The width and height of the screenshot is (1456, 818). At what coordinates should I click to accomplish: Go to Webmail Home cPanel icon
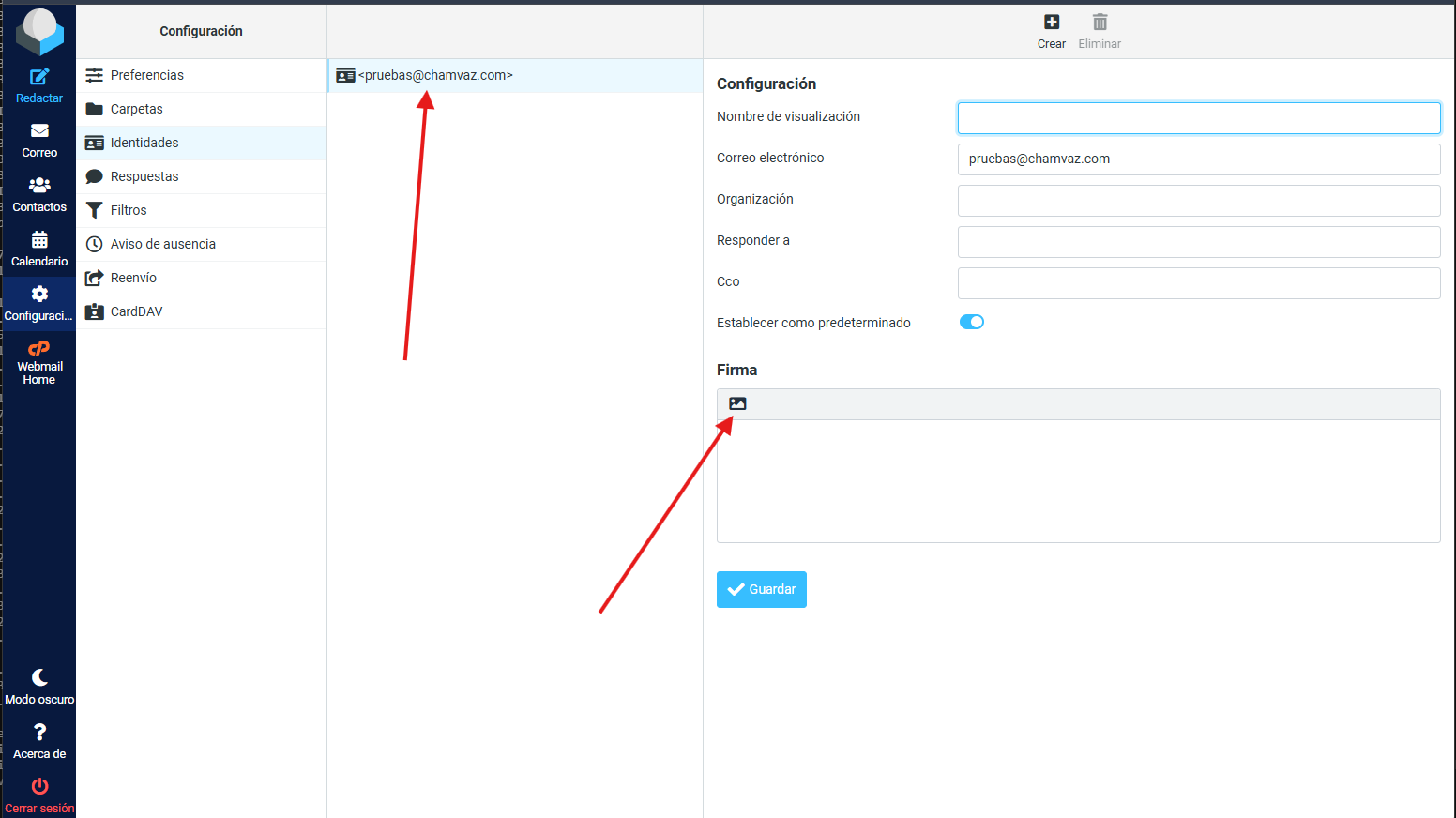pyautogui.click(x=39, y=349)
